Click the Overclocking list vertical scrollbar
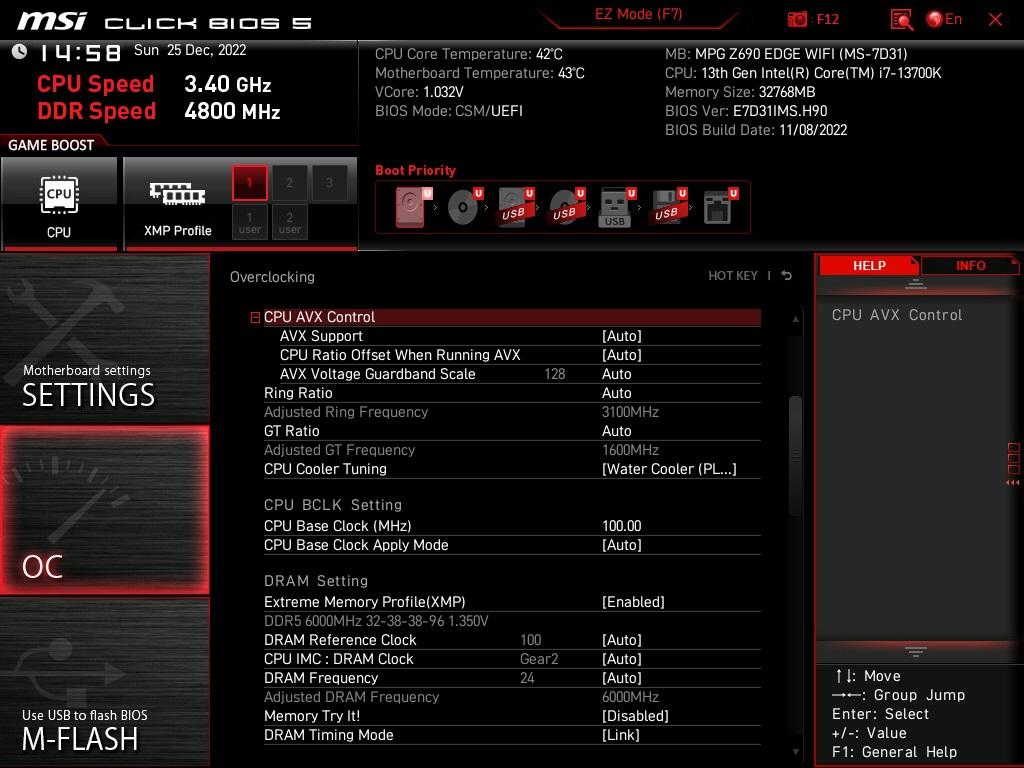 pos(796,455)
